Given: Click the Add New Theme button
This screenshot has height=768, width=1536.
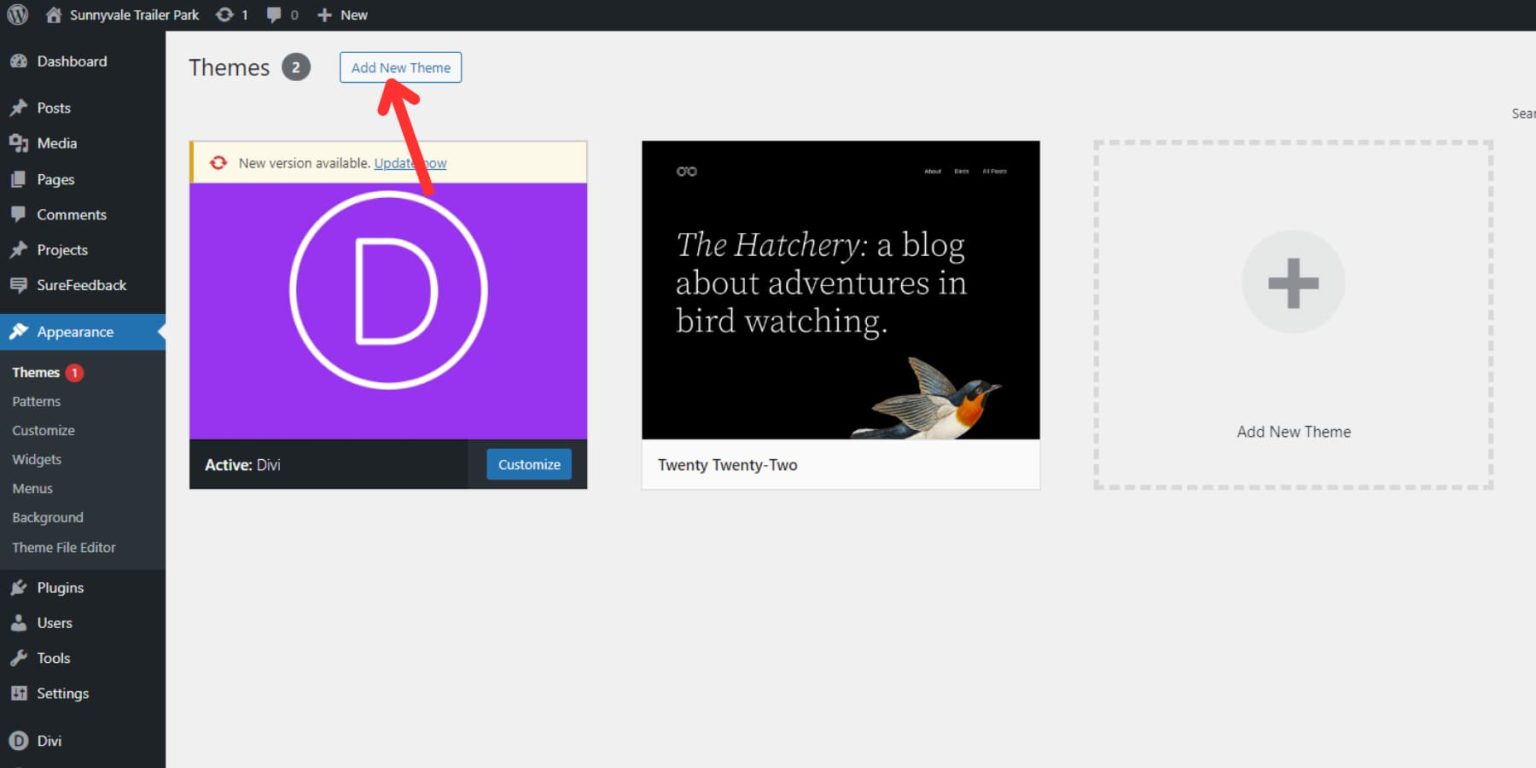Looking at the screenshot, I should coord(400,67).
